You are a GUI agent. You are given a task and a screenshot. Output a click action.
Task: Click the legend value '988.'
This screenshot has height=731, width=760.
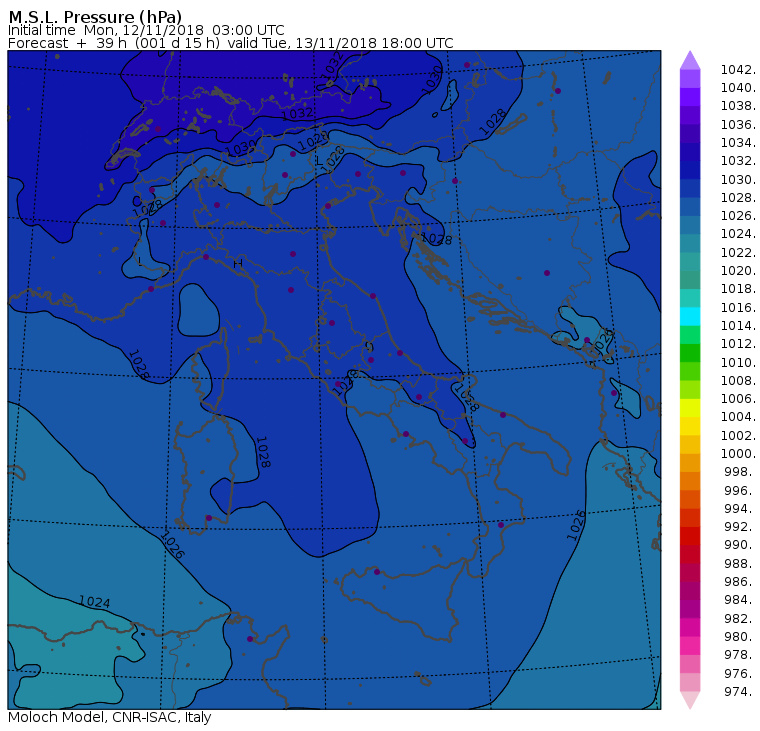point(740,563)
